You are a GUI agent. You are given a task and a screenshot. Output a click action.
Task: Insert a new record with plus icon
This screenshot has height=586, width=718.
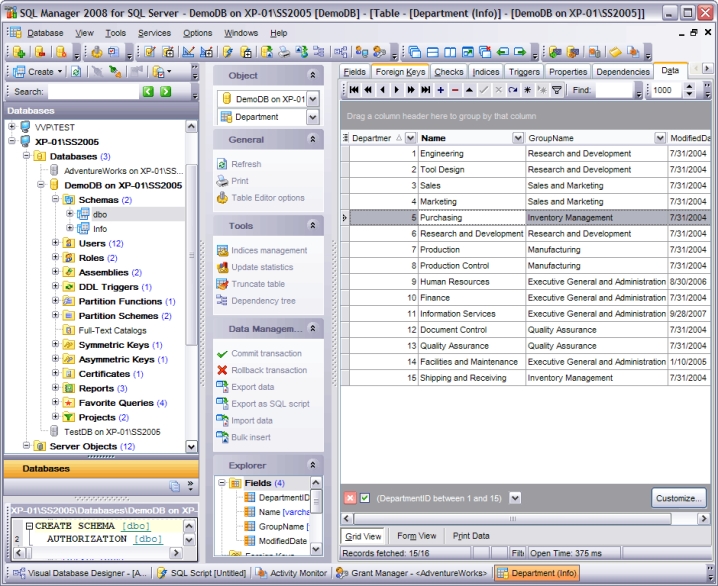point(441,90)
